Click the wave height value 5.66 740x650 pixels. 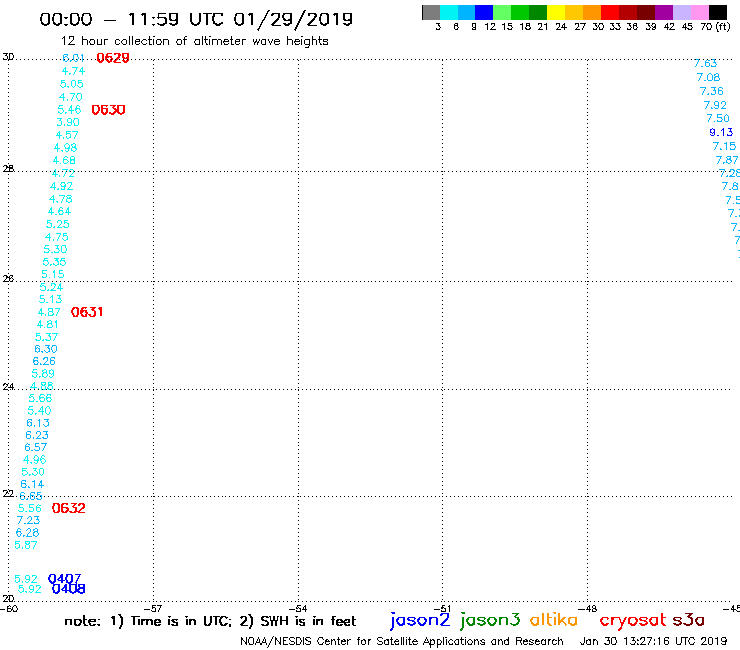tap(40, 398)
